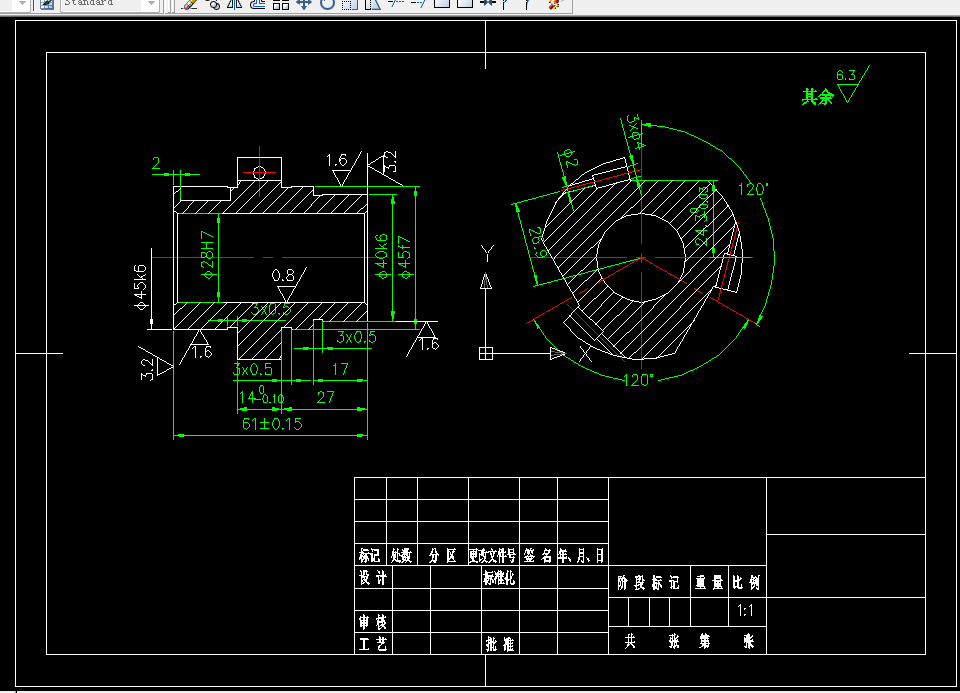The height and width of the screenshot is (693, 960).
Task: Select the 24.8 toleranced dimension in right view
Action: click(702, 216)
